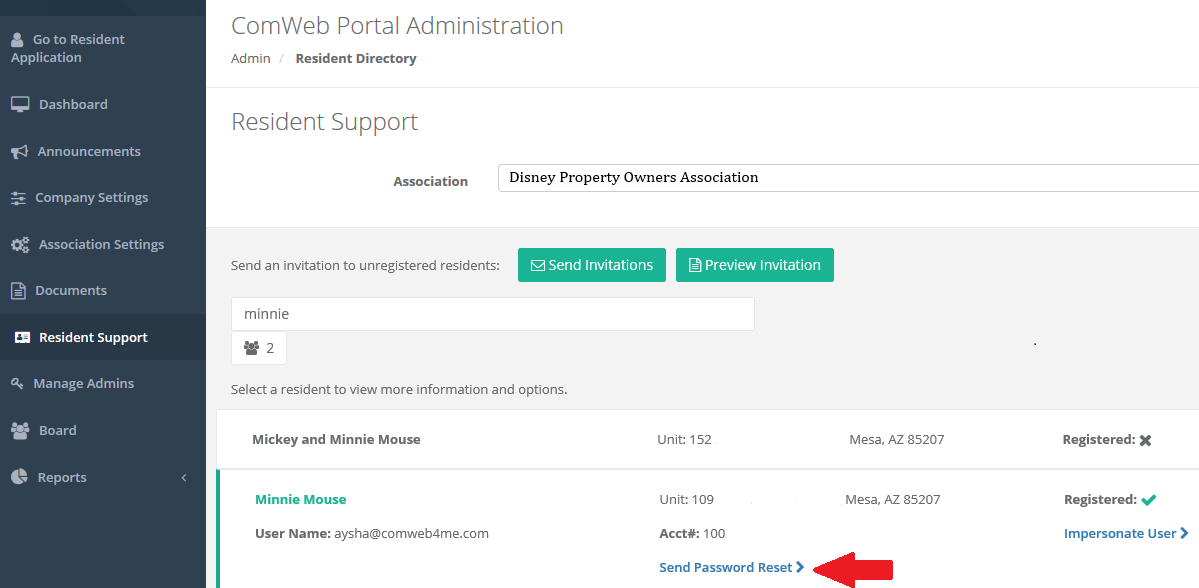The height and width of the screenshot is (588, 1199).
Task: Open the Board sidebar item
Action: [57, 430]
